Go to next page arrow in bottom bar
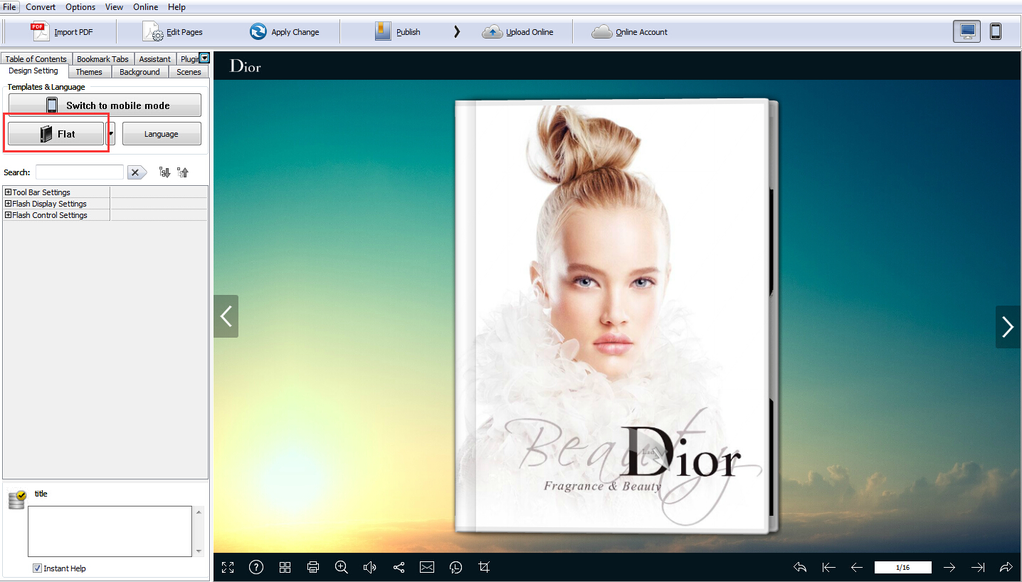The height and width of the screenshot is (582, 1022). 949,568
